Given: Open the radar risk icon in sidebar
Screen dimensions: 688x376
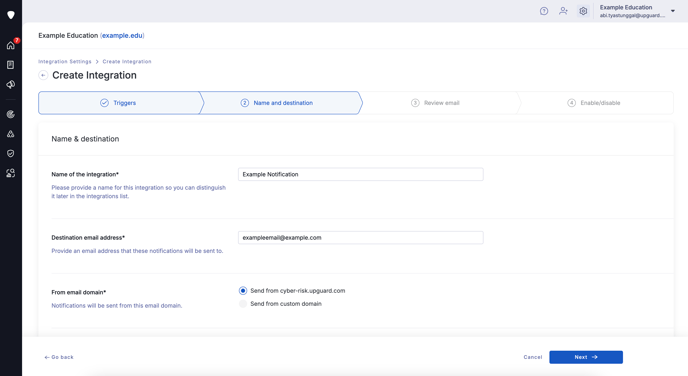Looking at the screenshot, I should 11,115.
